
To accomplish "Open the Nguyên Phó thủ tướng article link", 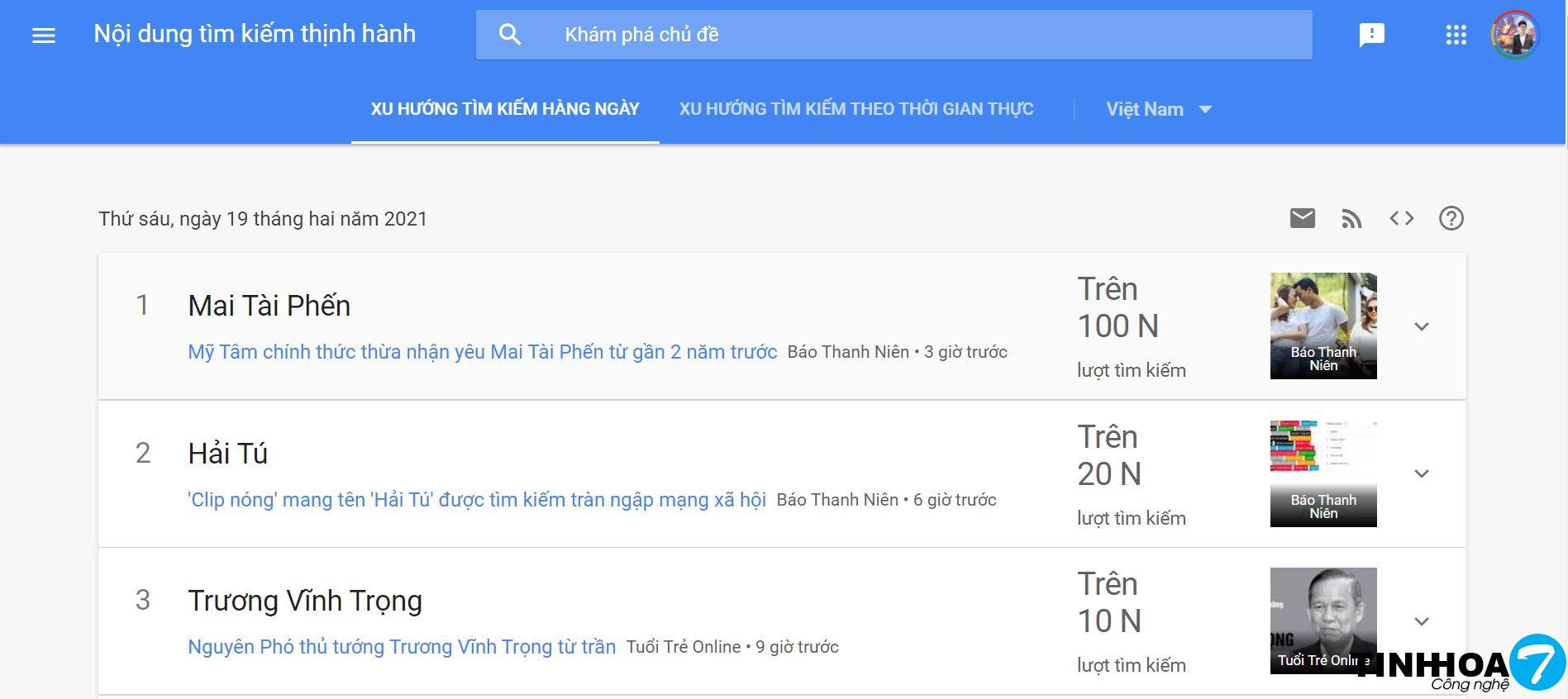I will click(402, 647).
